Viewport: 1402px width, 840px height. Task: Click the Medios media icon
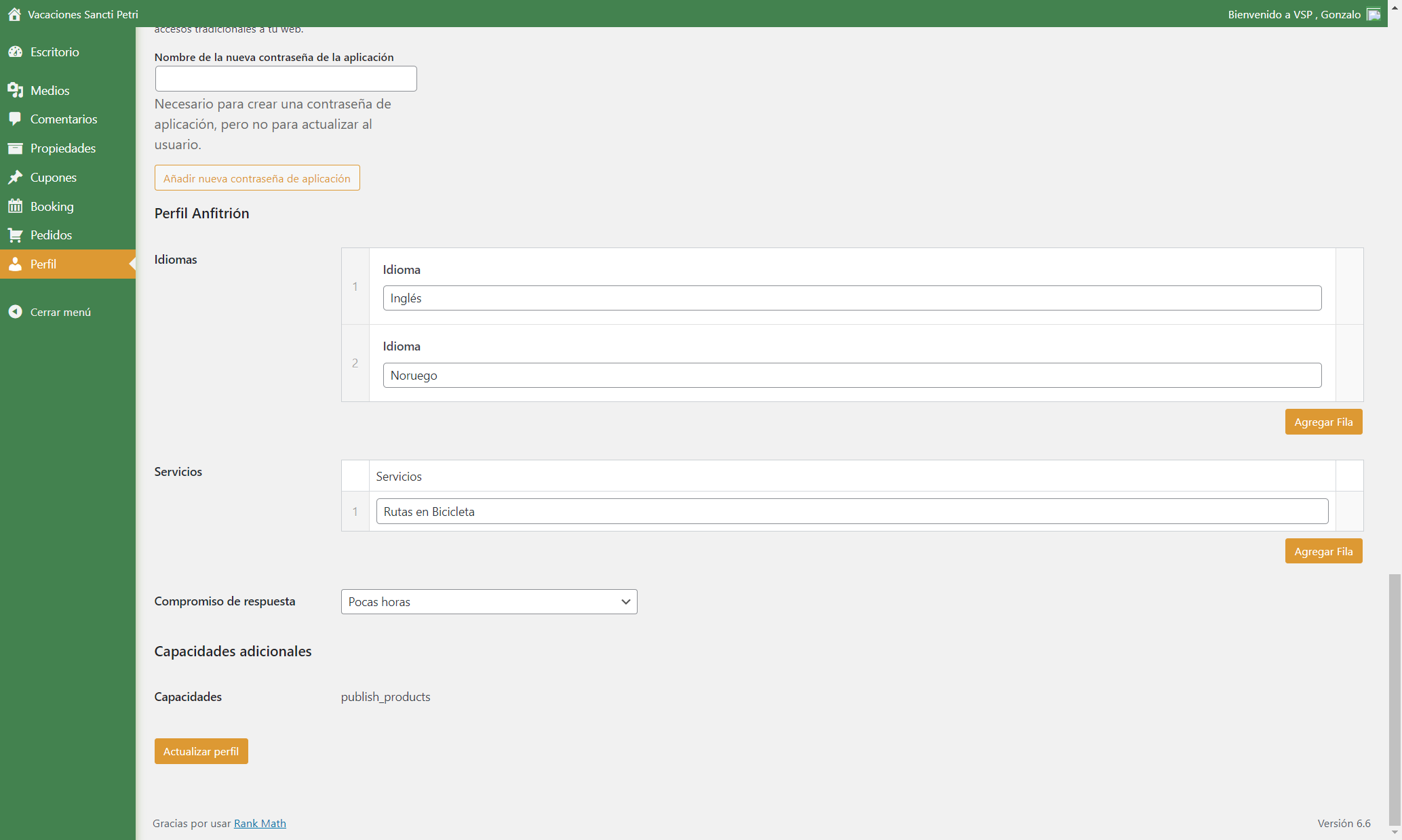15,90
